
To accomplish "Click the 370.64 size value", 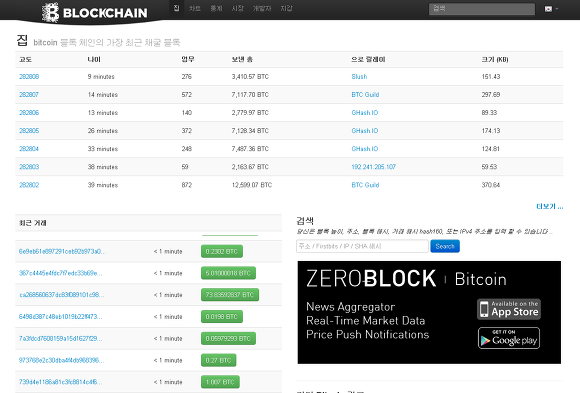I will click(491, 185).
